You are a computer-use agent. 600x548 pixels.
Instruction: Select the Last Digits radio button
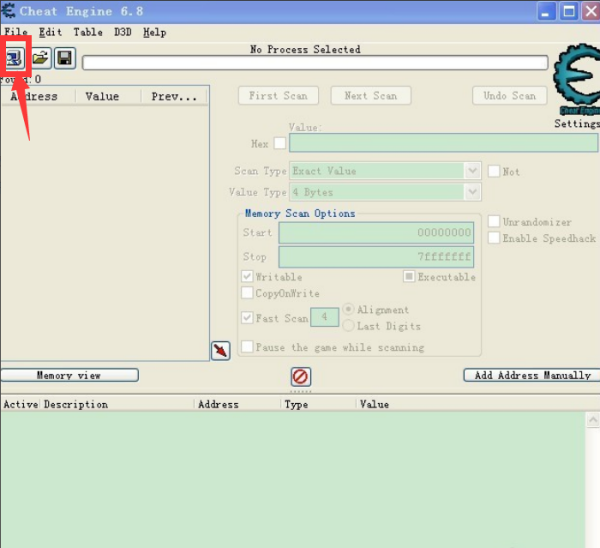[349, 326]
